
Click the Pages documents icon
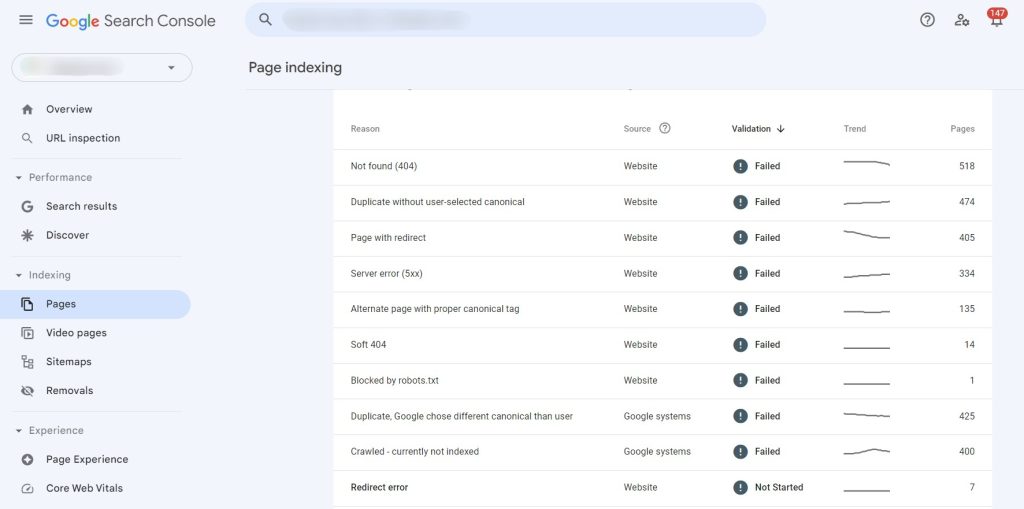tap(27, 304)
